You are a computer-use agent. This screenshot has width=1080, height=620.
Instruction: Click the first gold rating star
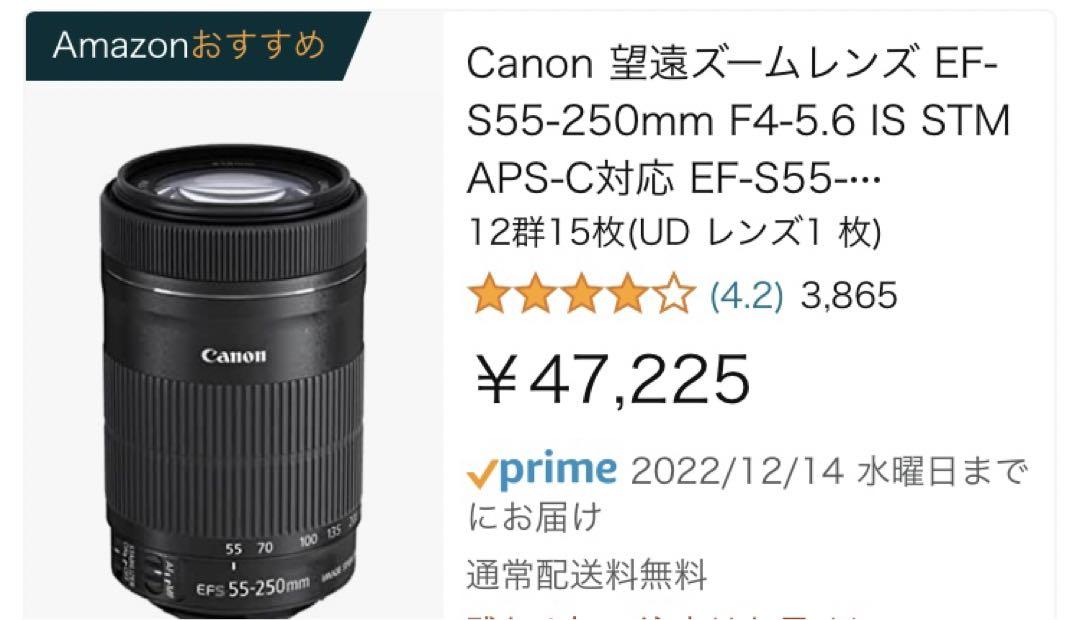[x=488, y=294]
